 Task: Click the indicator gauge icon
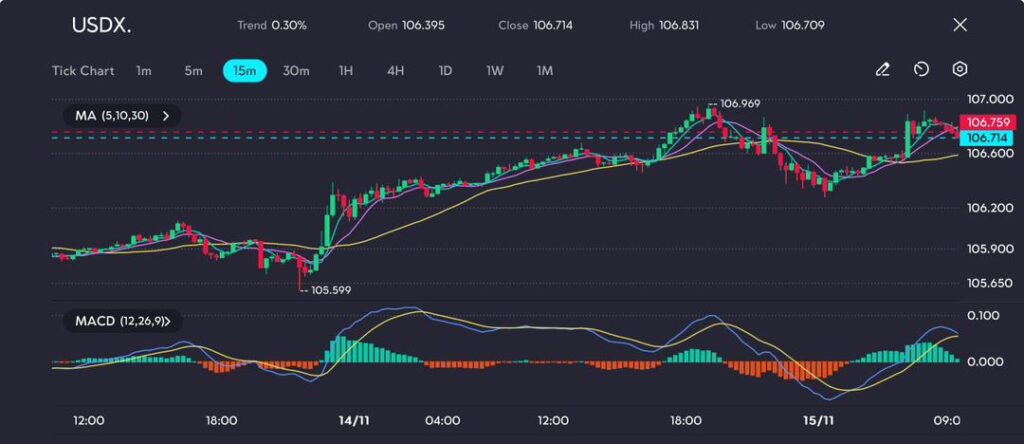tap(921, 70)
